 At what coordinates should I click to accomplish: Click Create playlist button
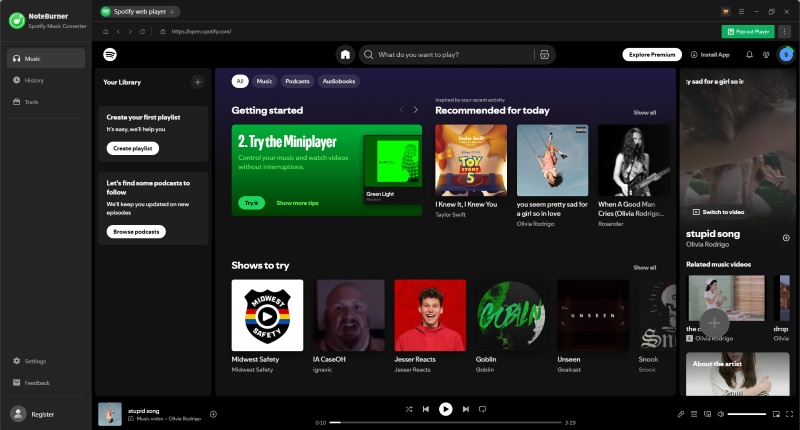point(133,148)
